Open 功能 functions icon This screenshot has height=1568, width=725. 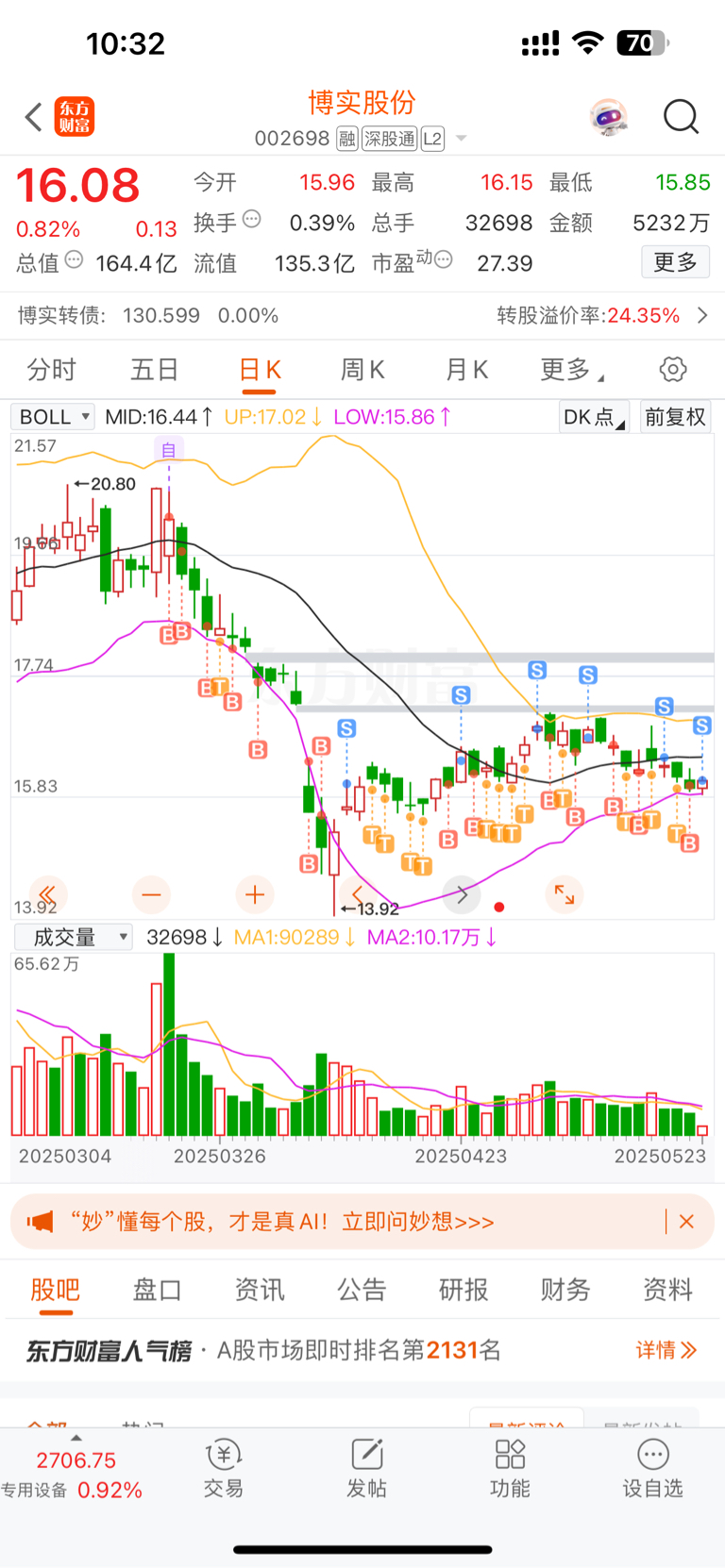pos(510,1467)
